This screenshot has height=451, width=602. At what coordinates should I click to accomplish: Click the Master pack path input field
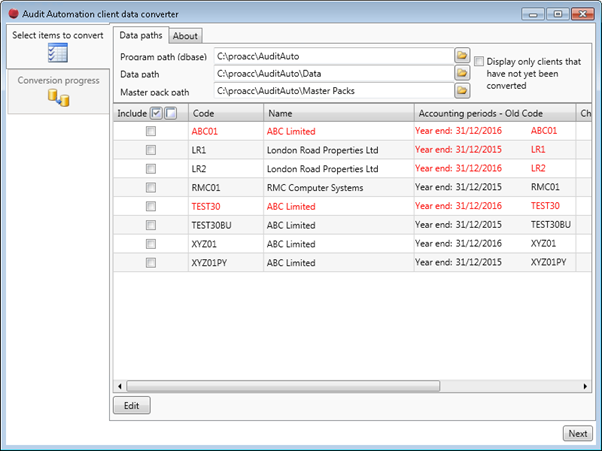[333, 91]
